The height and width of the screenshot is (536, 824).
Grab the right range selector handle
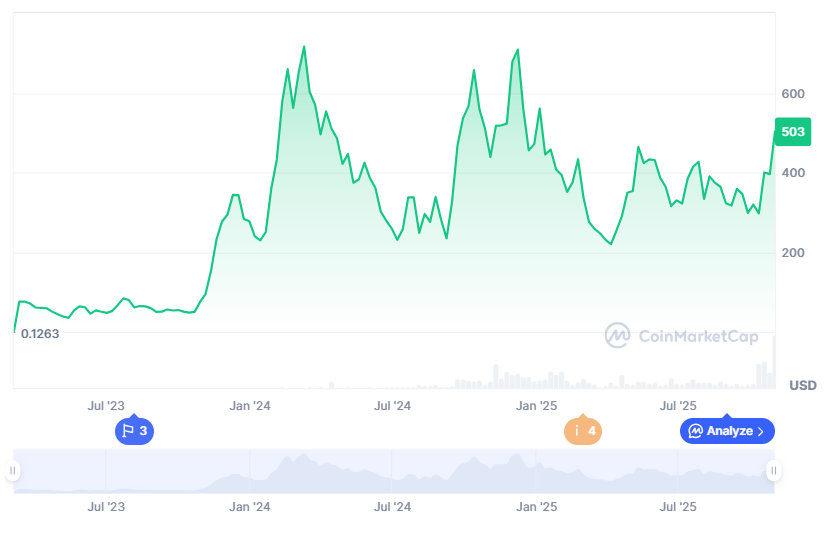(772, 471)
